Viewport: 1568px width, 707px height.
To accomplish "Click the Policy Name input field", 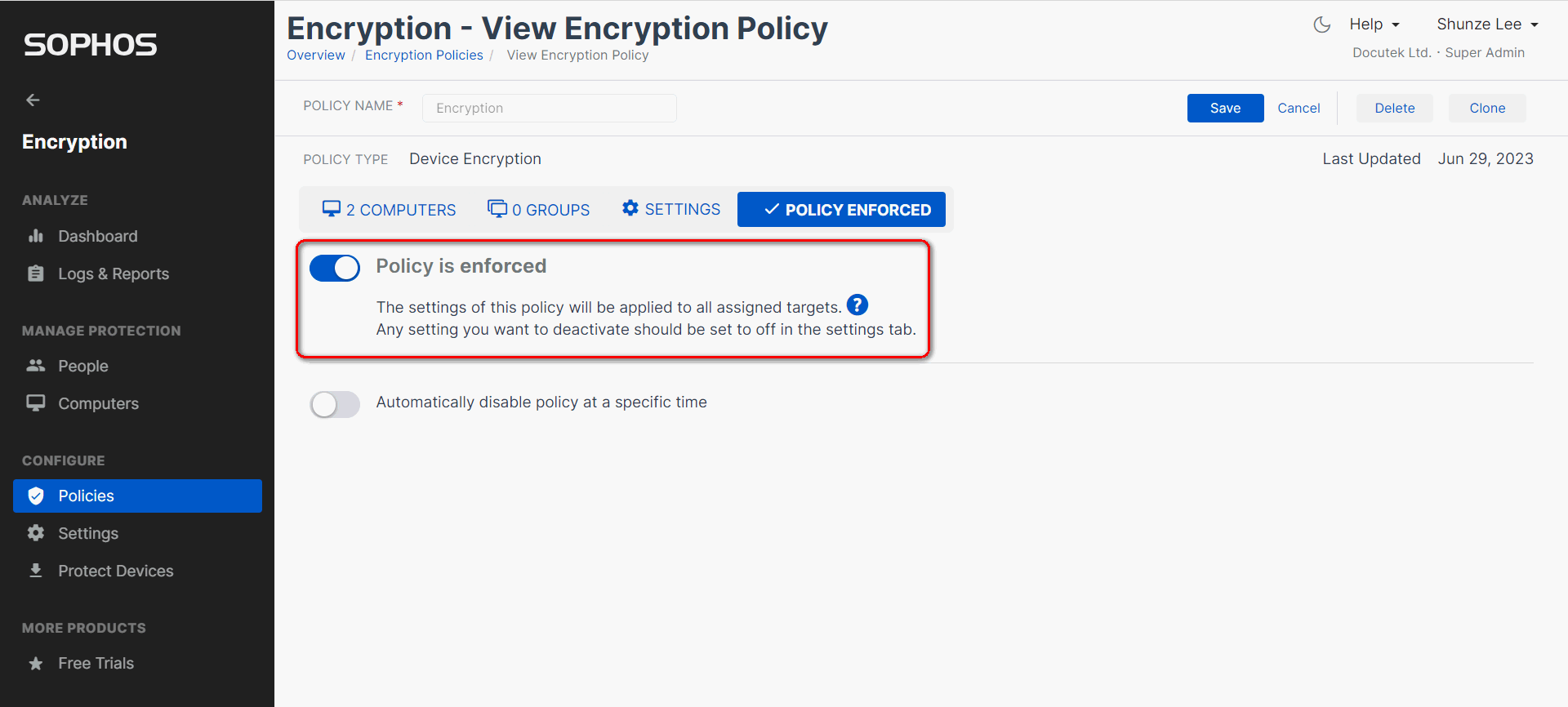I will tap(549, 108).
